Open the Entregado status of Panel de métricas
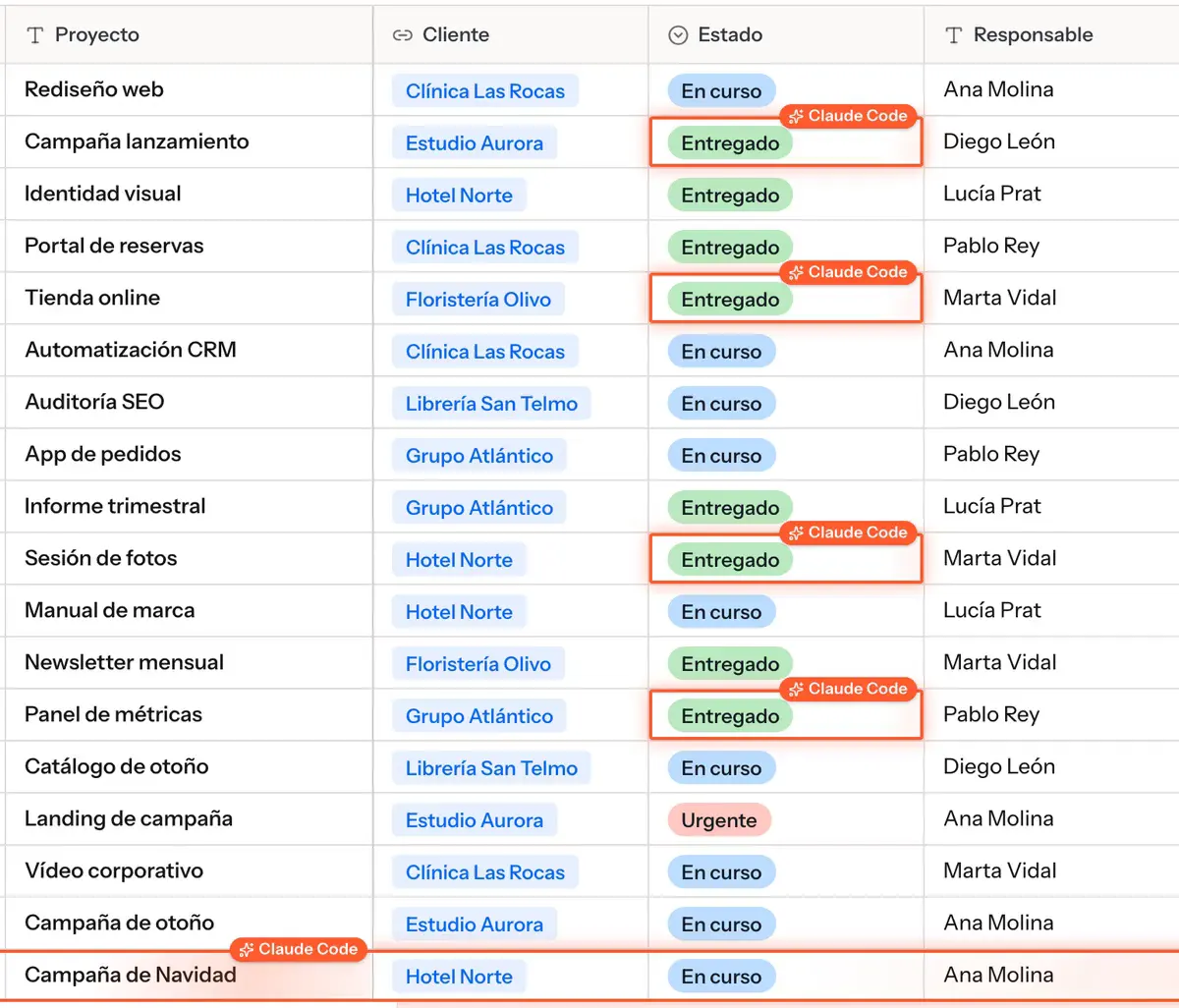The width and height of the screenshot is (1179, 1008). pyautogui.click(x=730, y=716)
